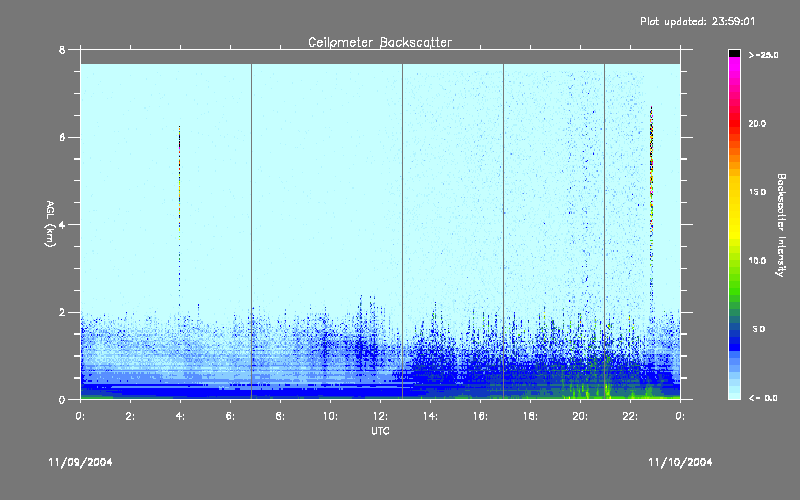Click the "Plot updated: 23:59:01" timestamp

click(x=697, y=21)
